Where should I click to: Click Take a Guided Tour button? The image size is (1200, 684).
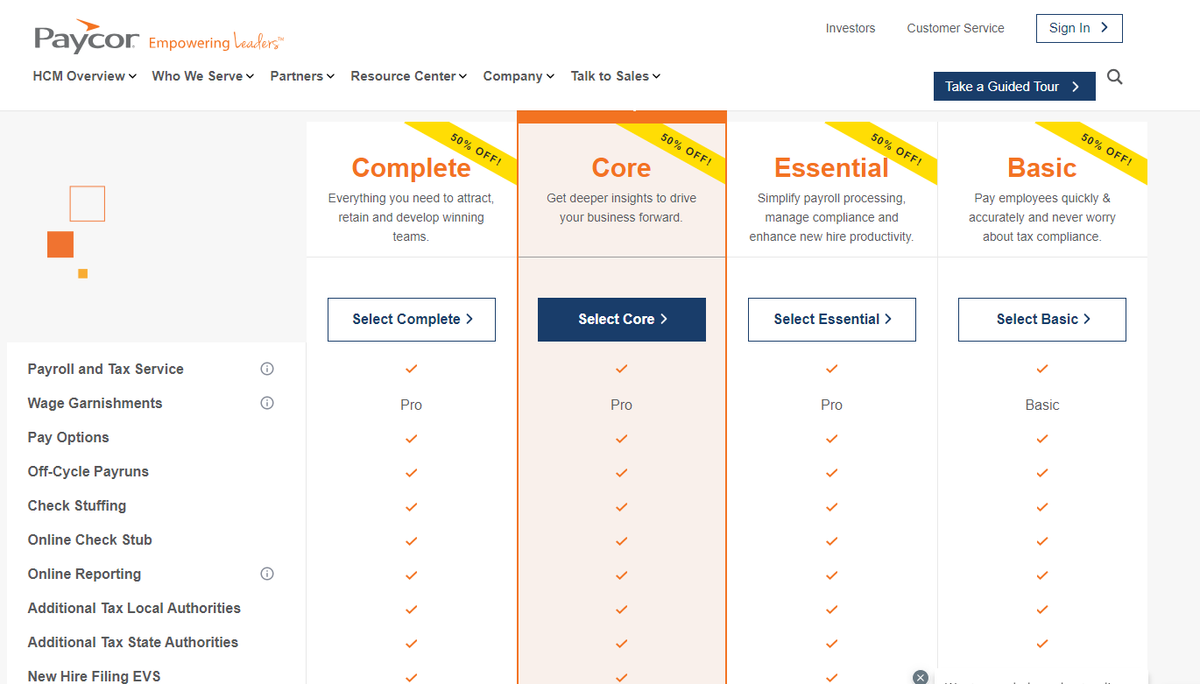1014,87
